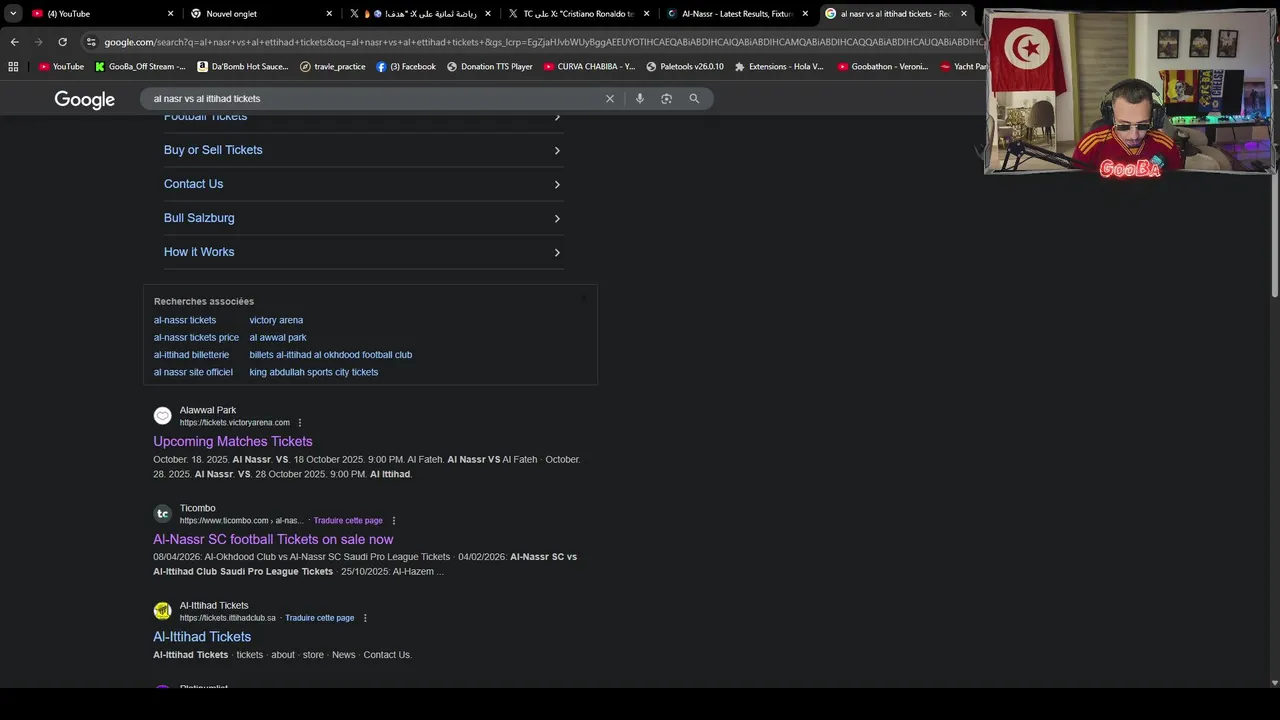Open options menu for Al-Ittihad Tickets result
The height and width of the screenshot is (720, 1280).
click(x=365, y=618)
